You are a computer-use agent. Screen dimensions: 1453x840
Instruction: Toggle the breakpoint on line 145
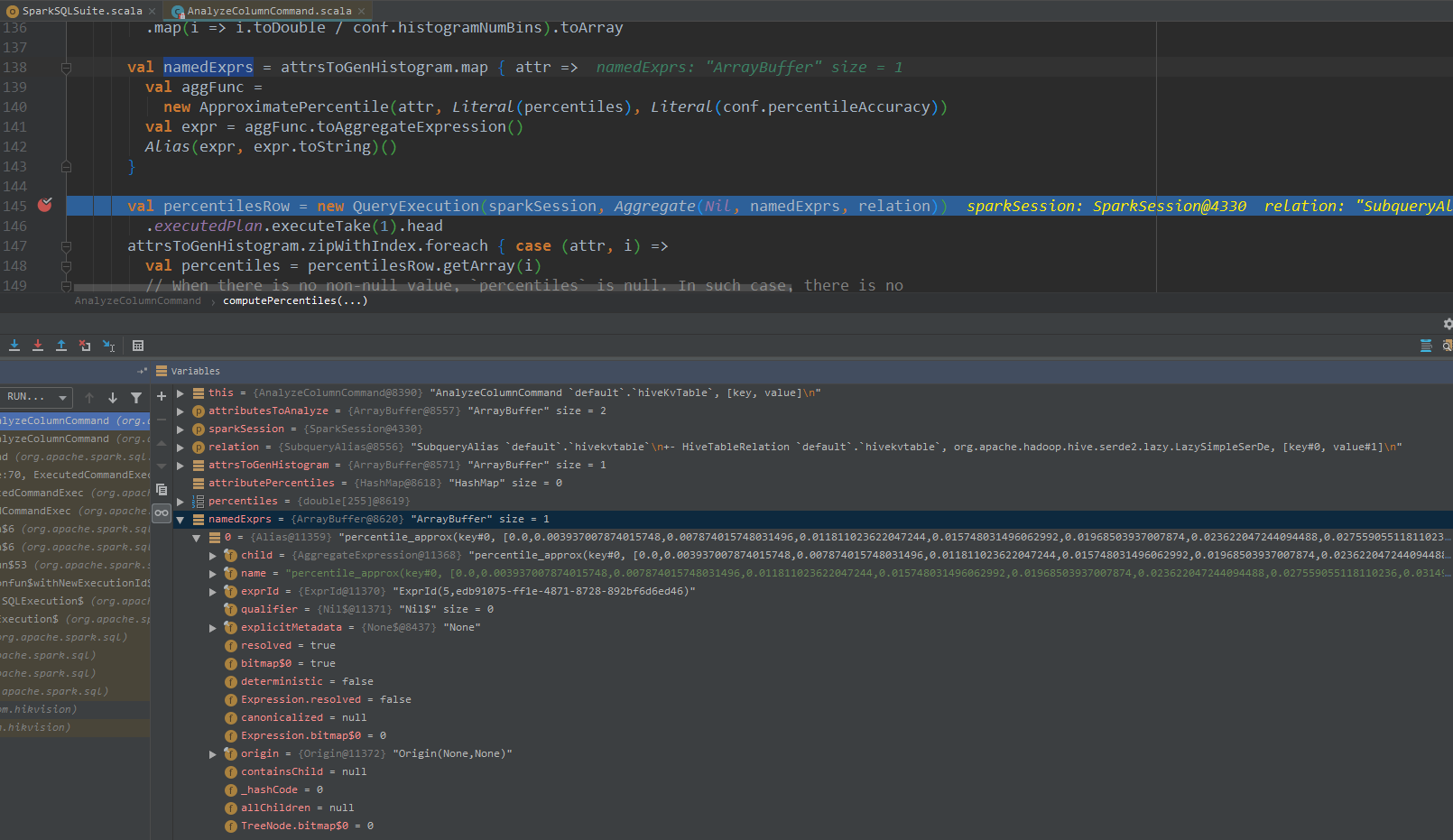pyautogui.click(x=44, y=206)
